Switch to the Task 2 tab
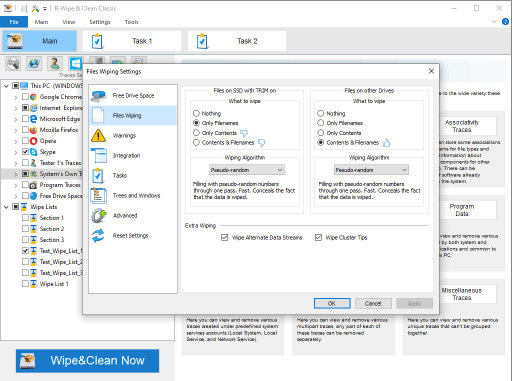512x381 pixels. click(x=237, y=41)
